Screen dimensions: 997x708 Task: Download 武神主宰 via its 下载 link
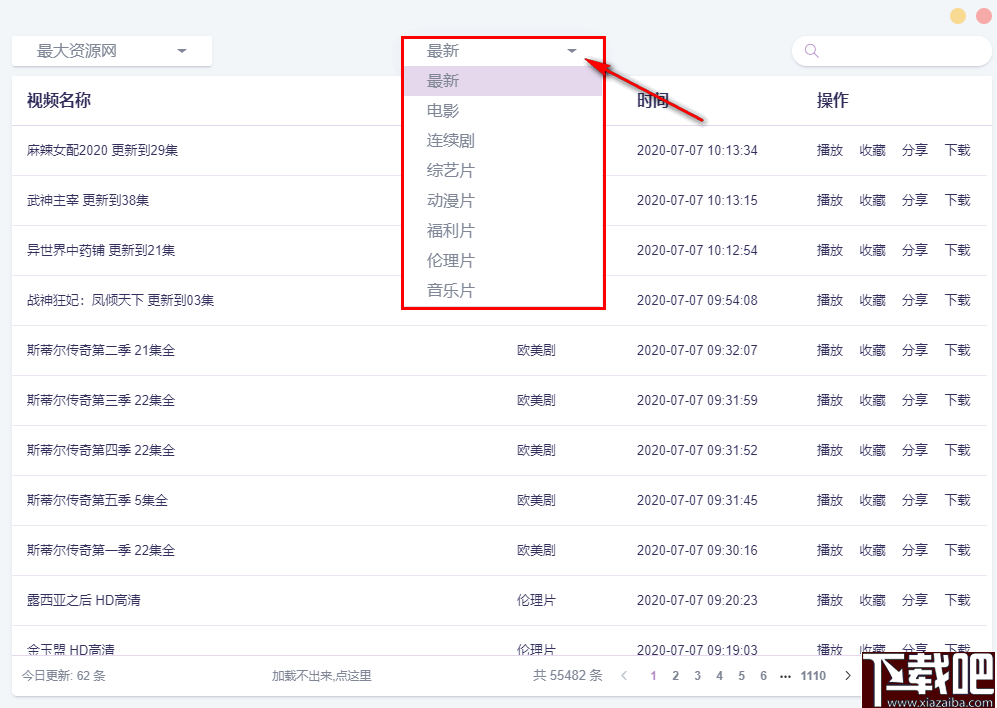(957, 200)
